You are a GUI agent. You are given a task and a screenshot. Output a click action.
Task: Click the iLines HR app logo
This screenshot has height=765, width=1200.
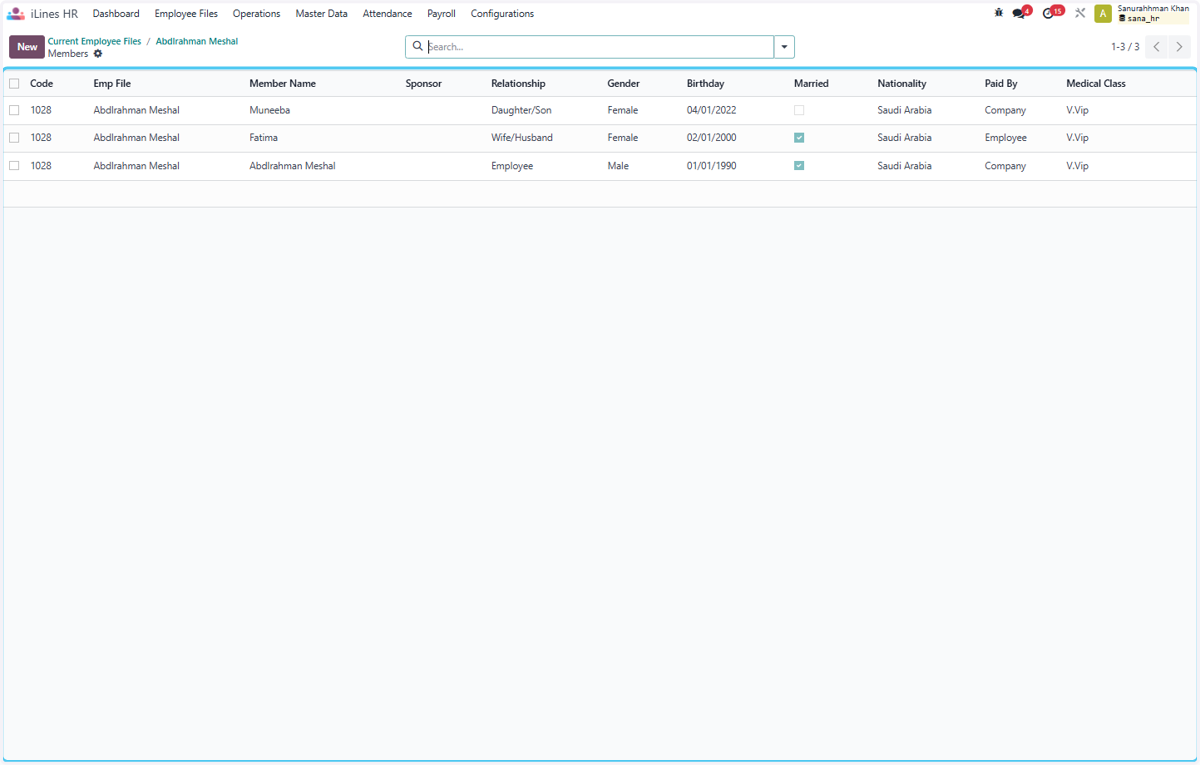coord(16,14)
